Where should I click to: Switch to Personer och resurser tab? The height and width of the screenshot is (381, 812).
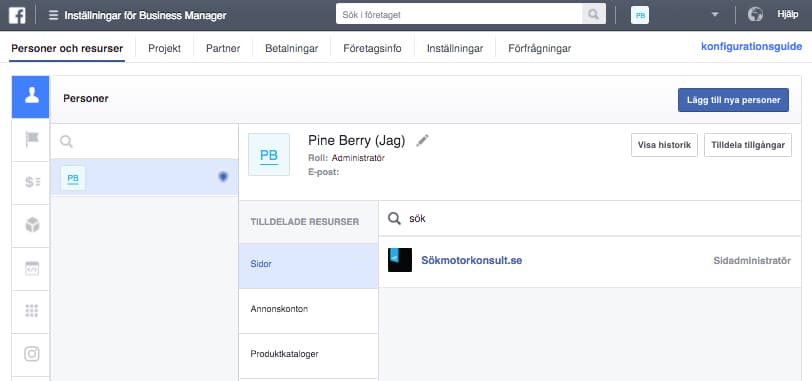pyautogui.click(x=67, y=49)
